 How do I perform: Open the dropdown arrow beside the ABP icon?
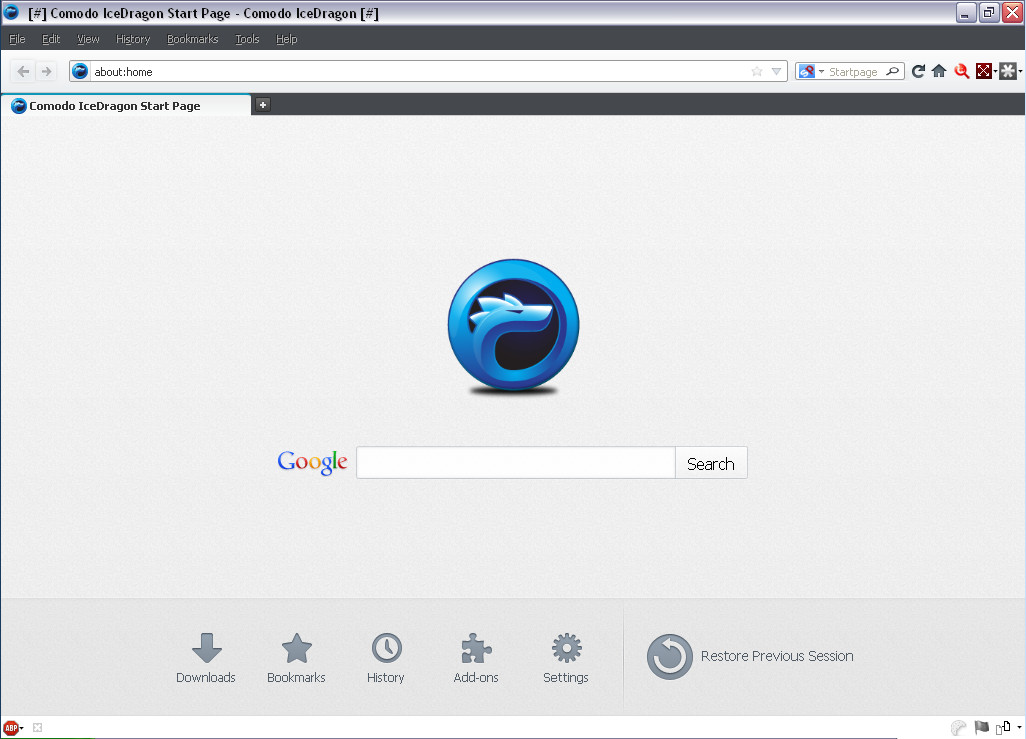point(22,728)
